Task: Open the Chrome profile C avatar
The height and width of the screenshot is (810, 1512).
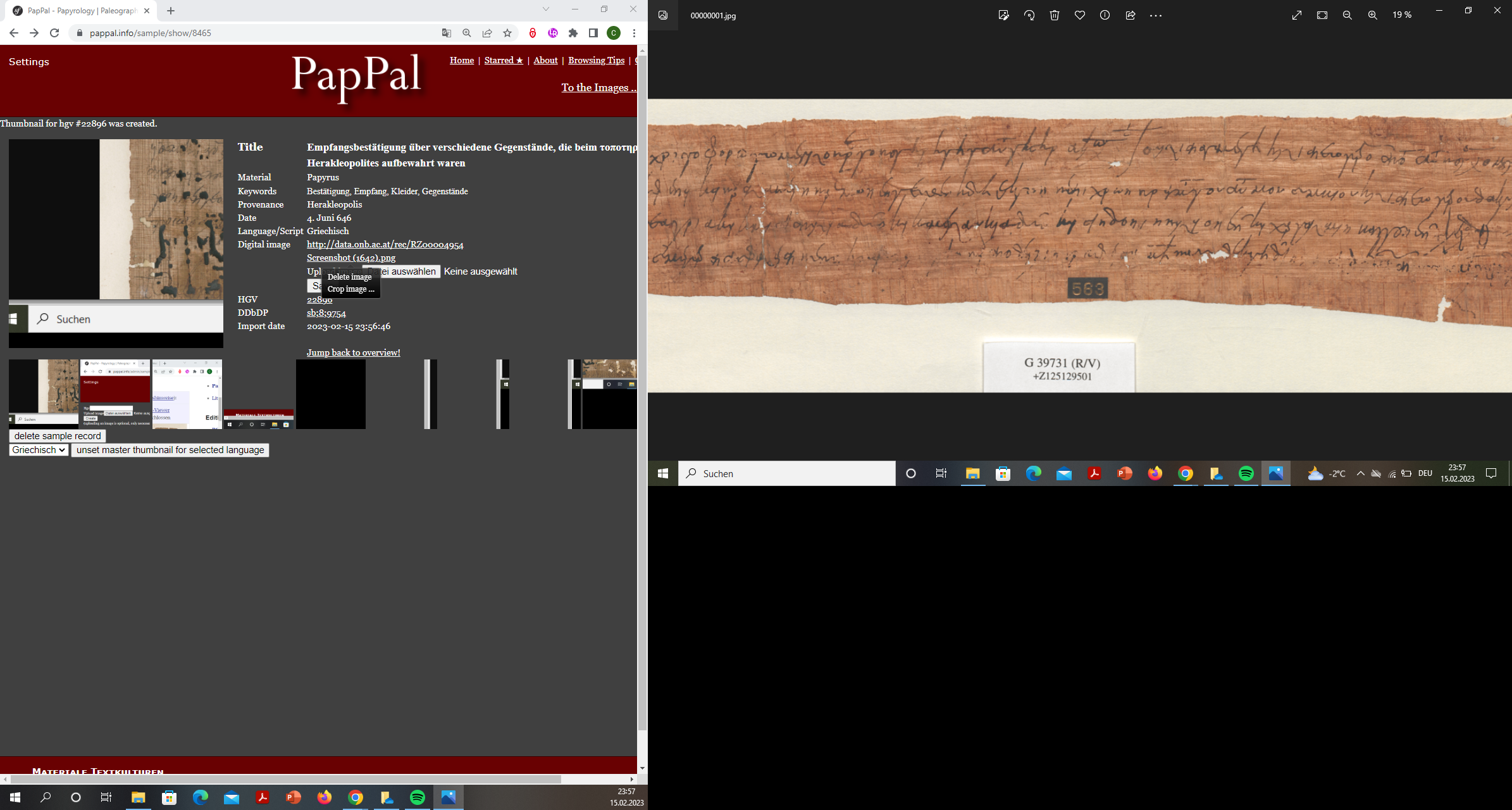Action: 614,33
